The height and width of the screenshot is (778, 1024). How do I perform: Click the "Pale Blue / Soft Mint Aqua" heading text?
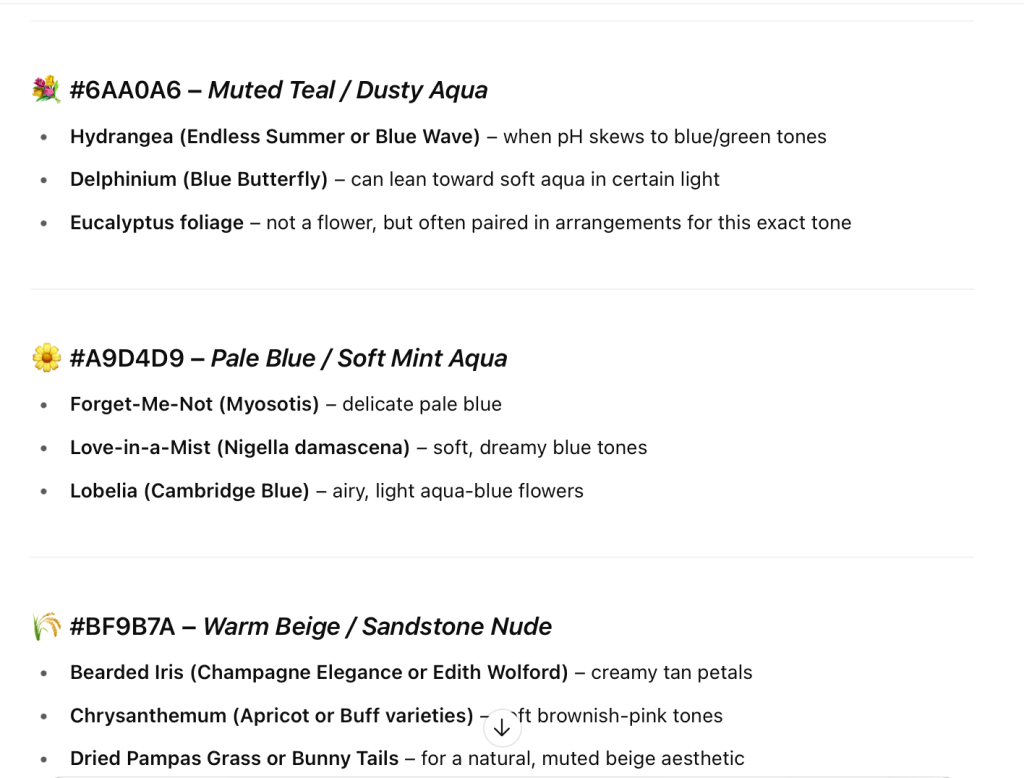point(358,358)
